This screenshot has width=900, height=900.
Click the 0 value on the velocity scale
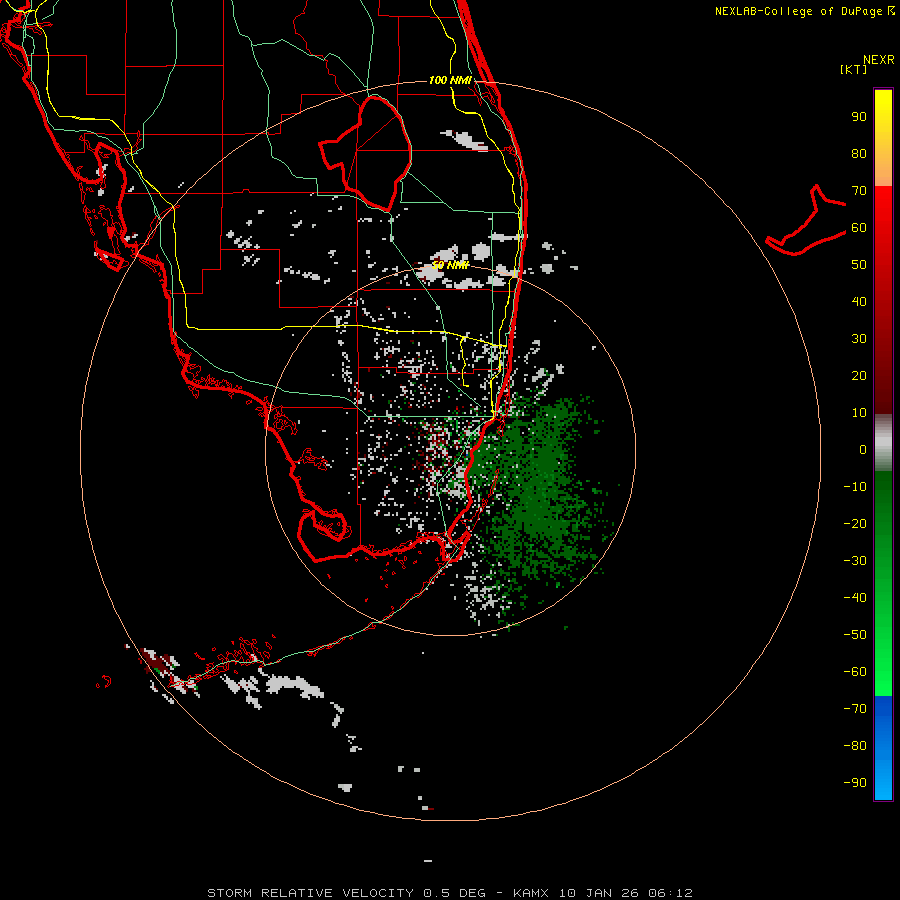tap(863, 450)
